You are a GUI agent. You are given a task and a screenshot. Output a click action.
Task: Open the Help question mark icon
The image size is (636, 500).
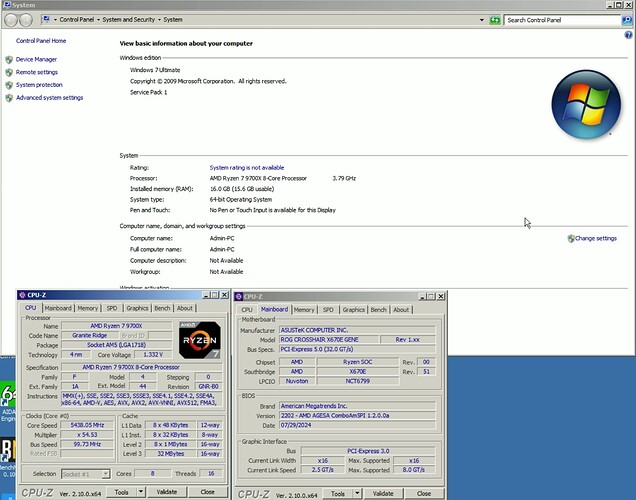[x=628, y=35]
